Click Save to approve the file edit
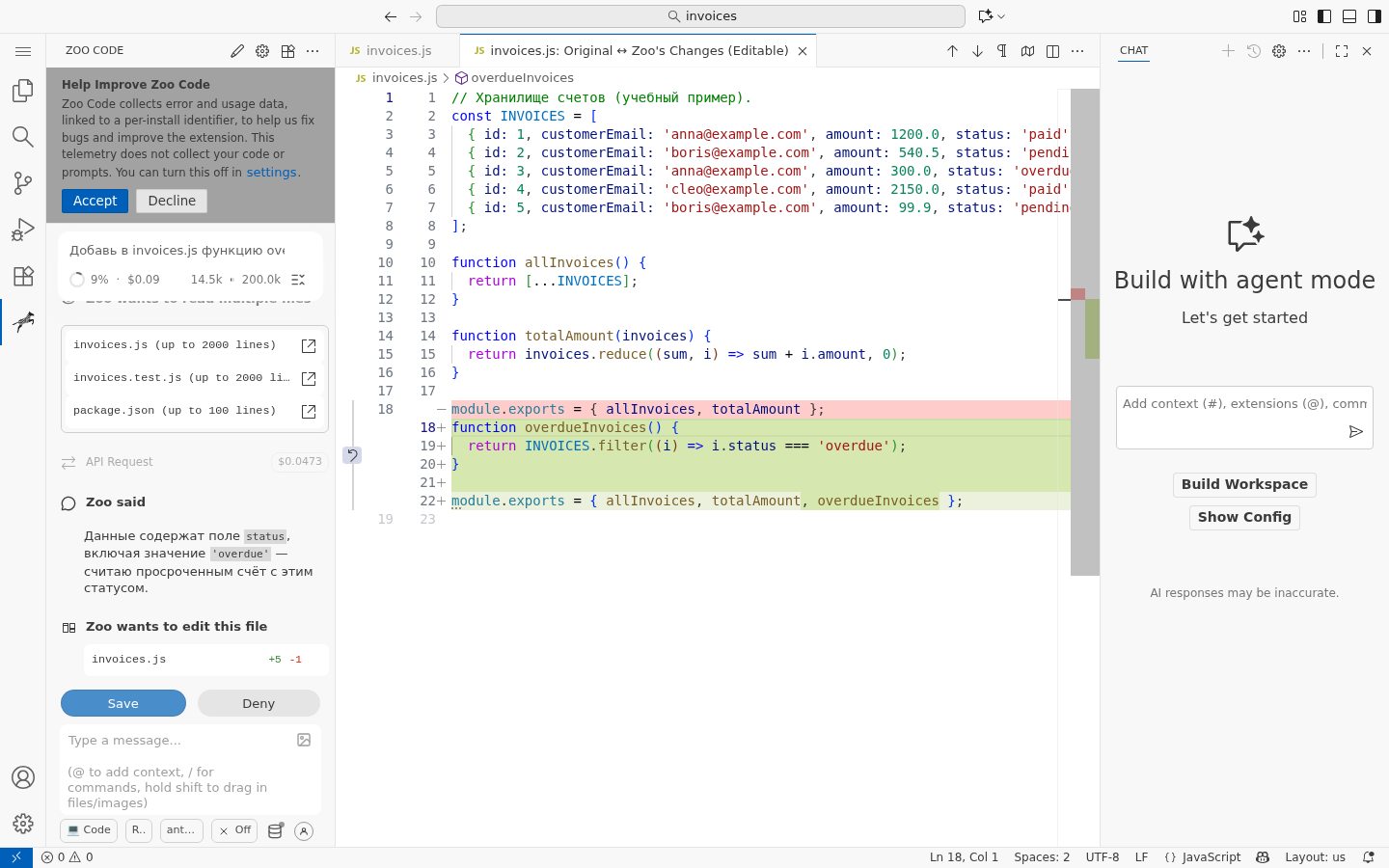This screenshot has width=1389, height=868. (123, 703)
